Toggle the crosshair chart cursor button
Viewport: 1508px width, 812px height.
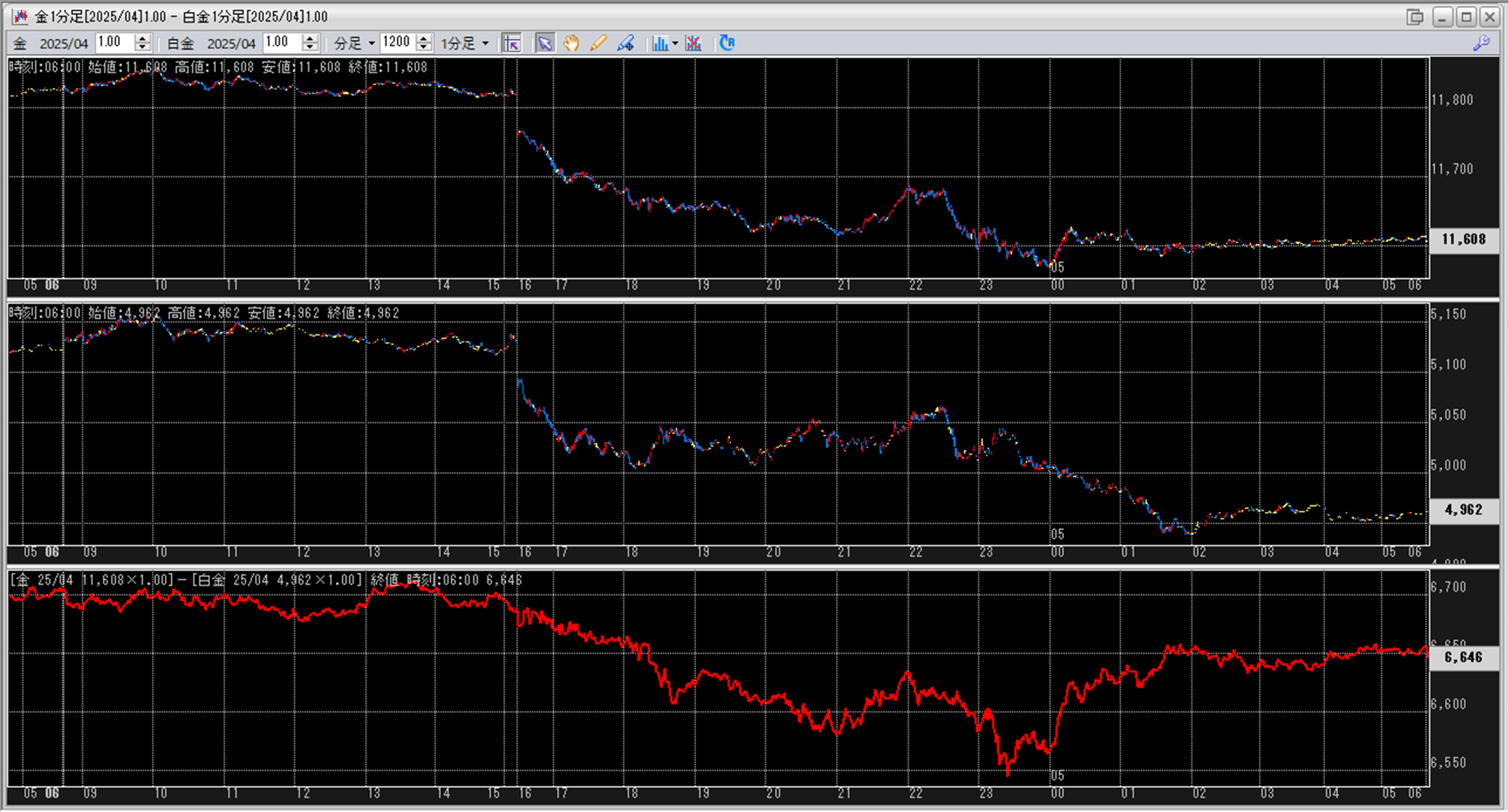(512, 43)
